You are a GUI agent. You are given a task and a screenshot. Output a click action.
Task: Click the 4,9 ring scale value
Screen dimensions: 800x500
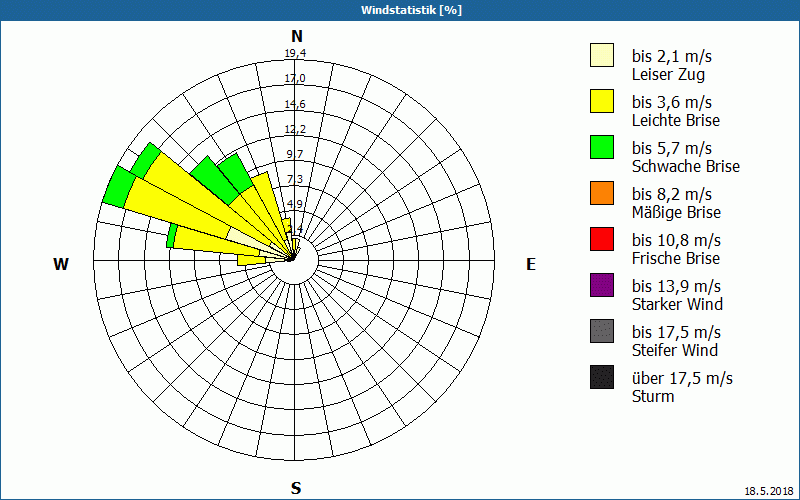click(x=295, y=204)
